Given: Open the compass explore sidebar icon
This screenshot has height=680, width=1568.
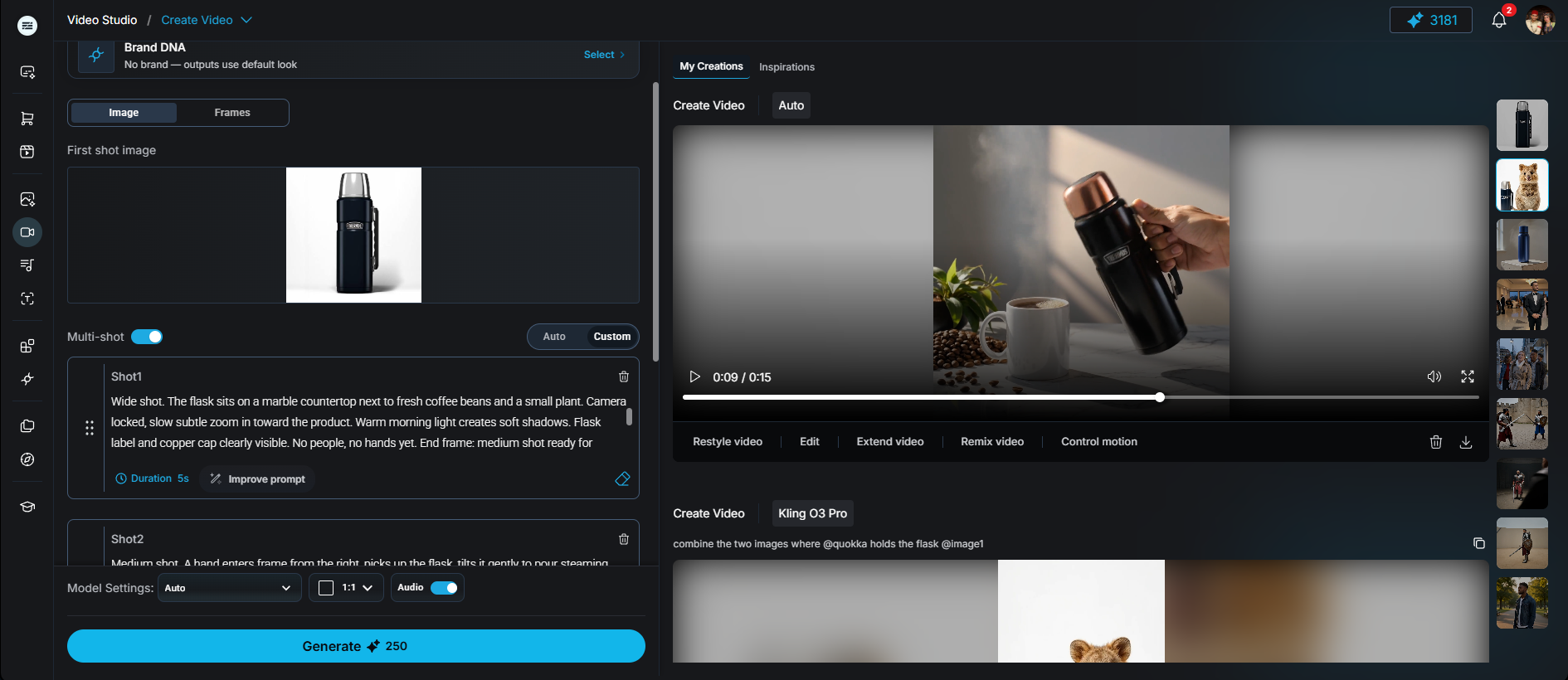Looking at the screenshot, I should [27, 459].
